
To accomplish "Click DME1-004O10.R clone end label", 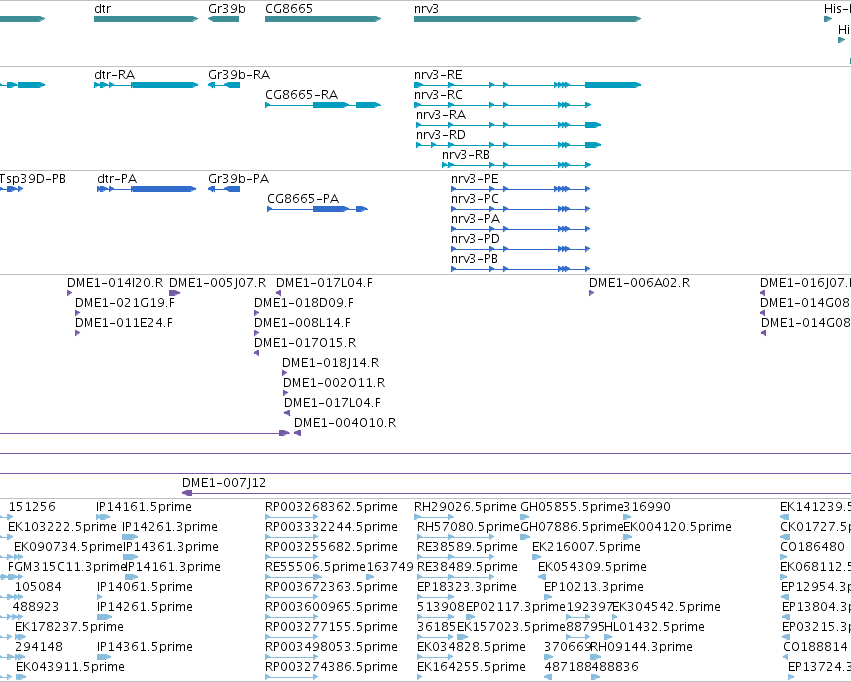I will pos(345,423).
